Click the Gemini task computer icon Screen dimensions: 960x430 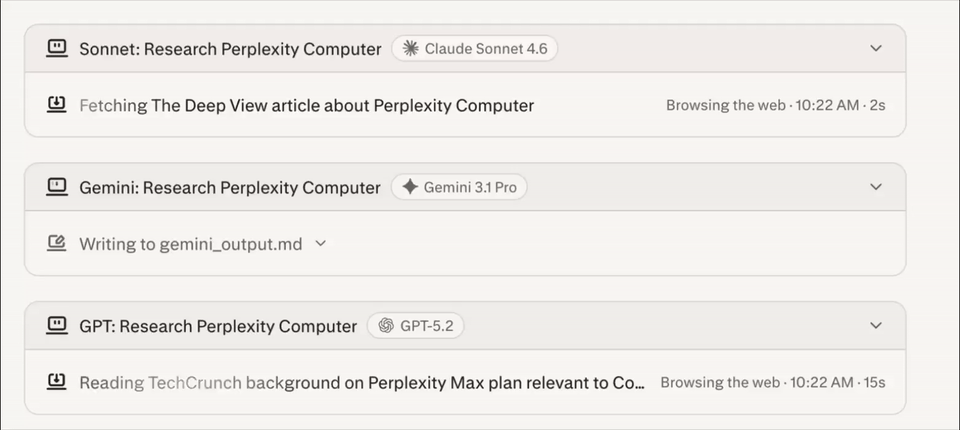[x=57, y=187]
